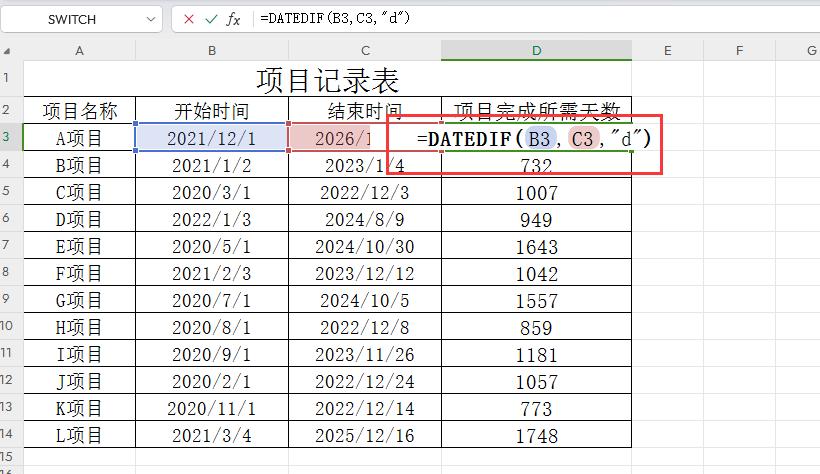820x474 pixels.
Task: Cancel formula entry with the X icon
Action: pos(189,19)
